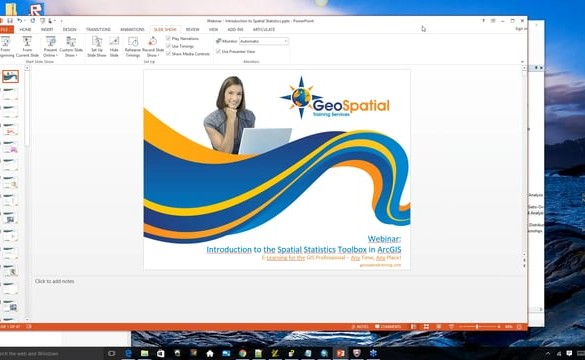
Task: Click the Save icon in quick access toolbar
Action: click(10, 21)
